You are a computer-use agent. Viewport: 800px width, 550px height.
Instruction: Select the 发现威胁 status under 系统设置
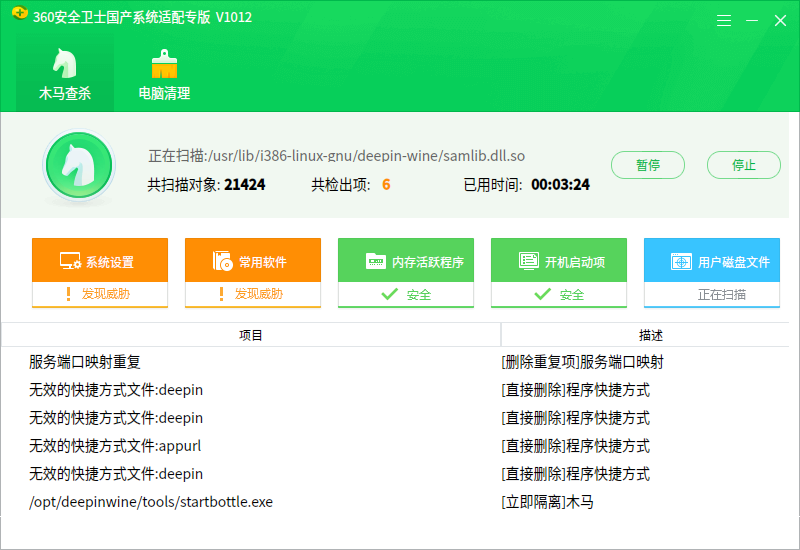click(100, 294)
